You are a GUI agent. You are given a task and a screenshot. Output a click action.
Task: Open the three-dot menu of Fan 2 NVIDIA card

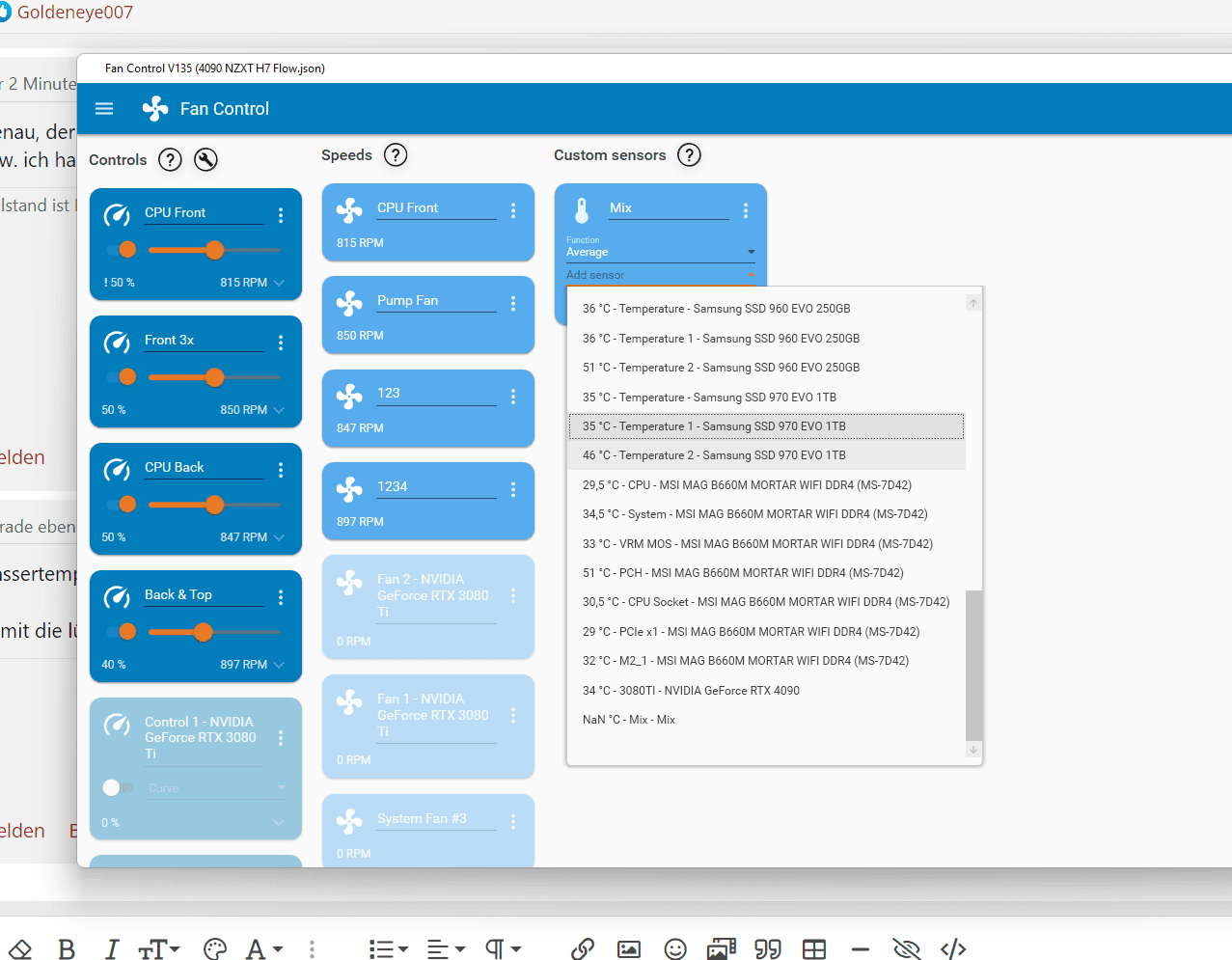513,596
